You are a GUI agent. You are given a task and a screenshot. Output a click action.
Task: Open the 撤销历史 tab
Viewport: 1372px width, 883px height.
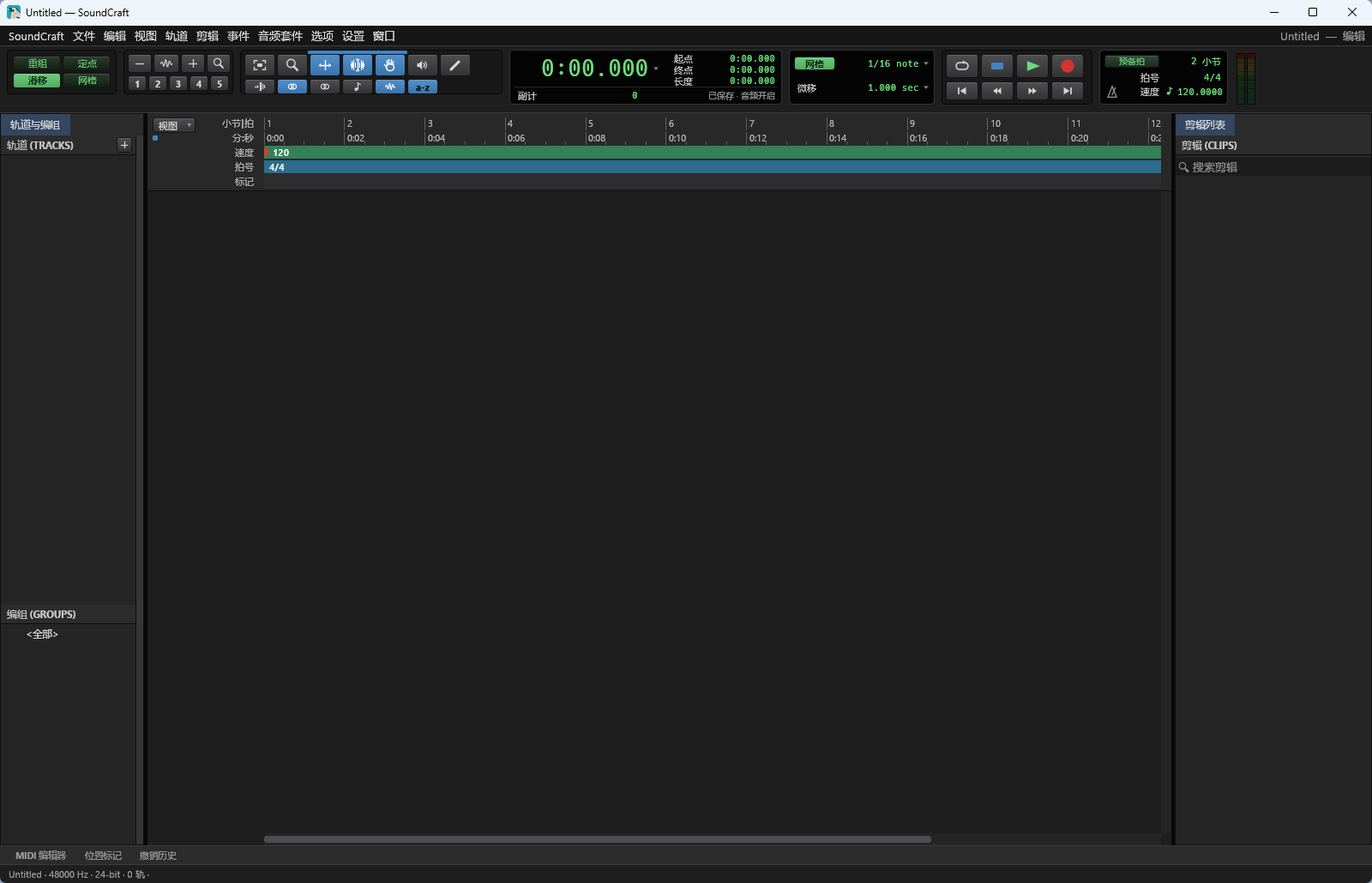[x=158, y=856]
